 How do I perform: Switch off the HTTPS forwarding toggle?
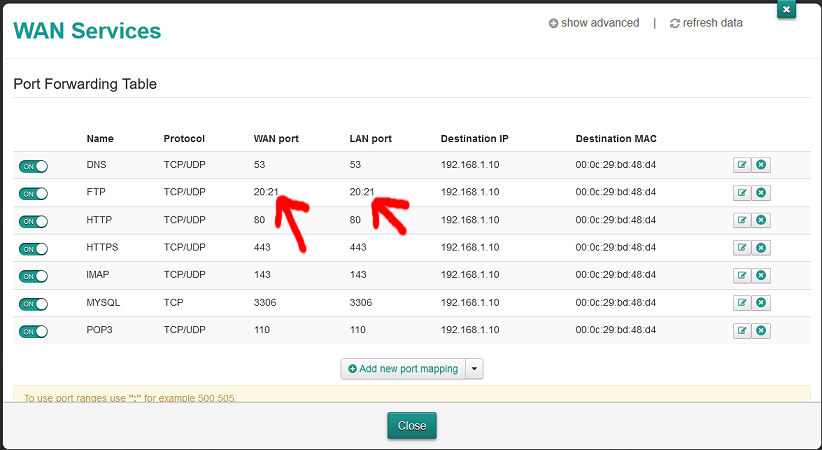click(x=33, y=249)
